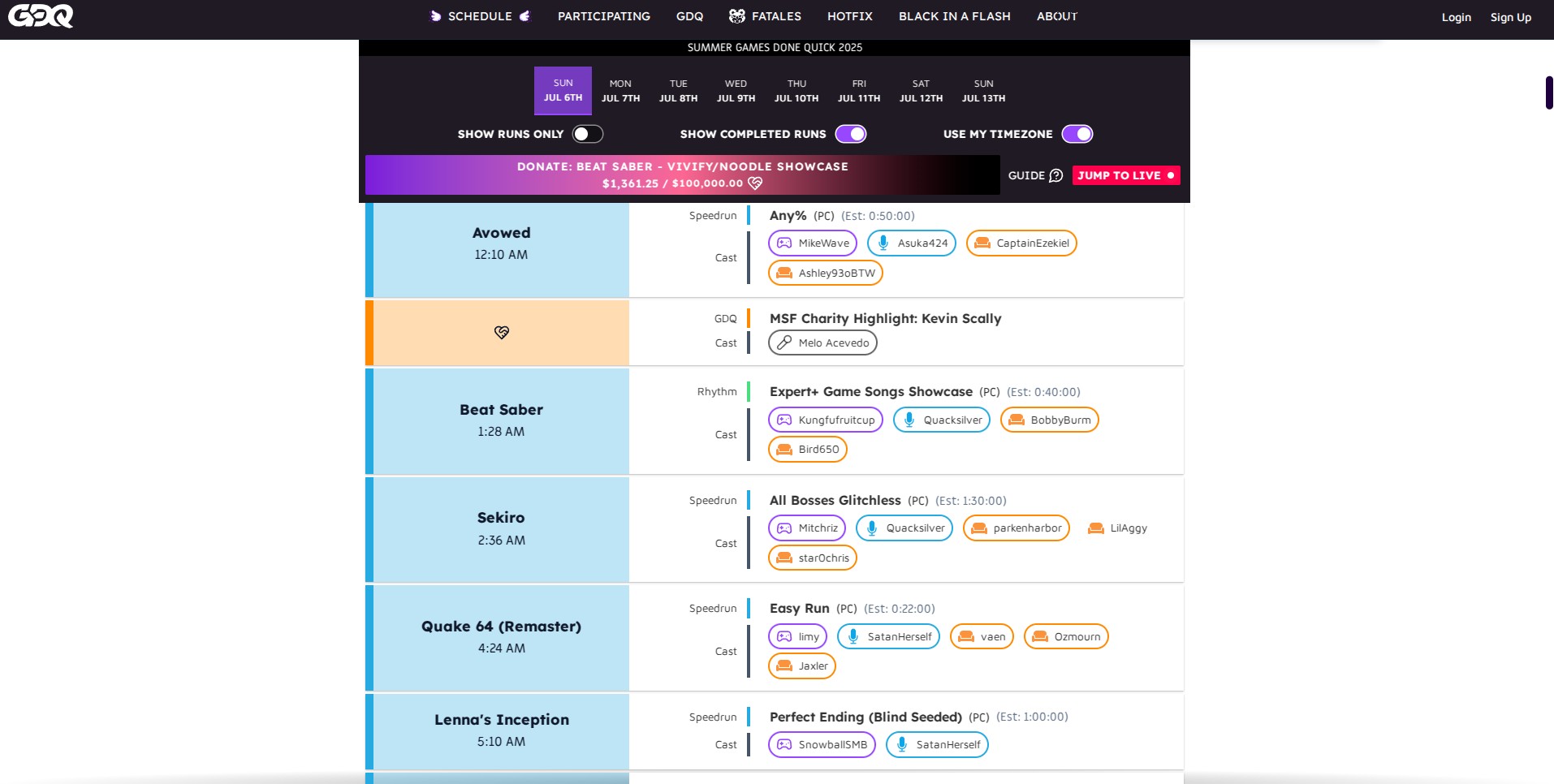Open the ABOUT nav item
Viewport: 1554px width, 784px height.
point(1057,16)
